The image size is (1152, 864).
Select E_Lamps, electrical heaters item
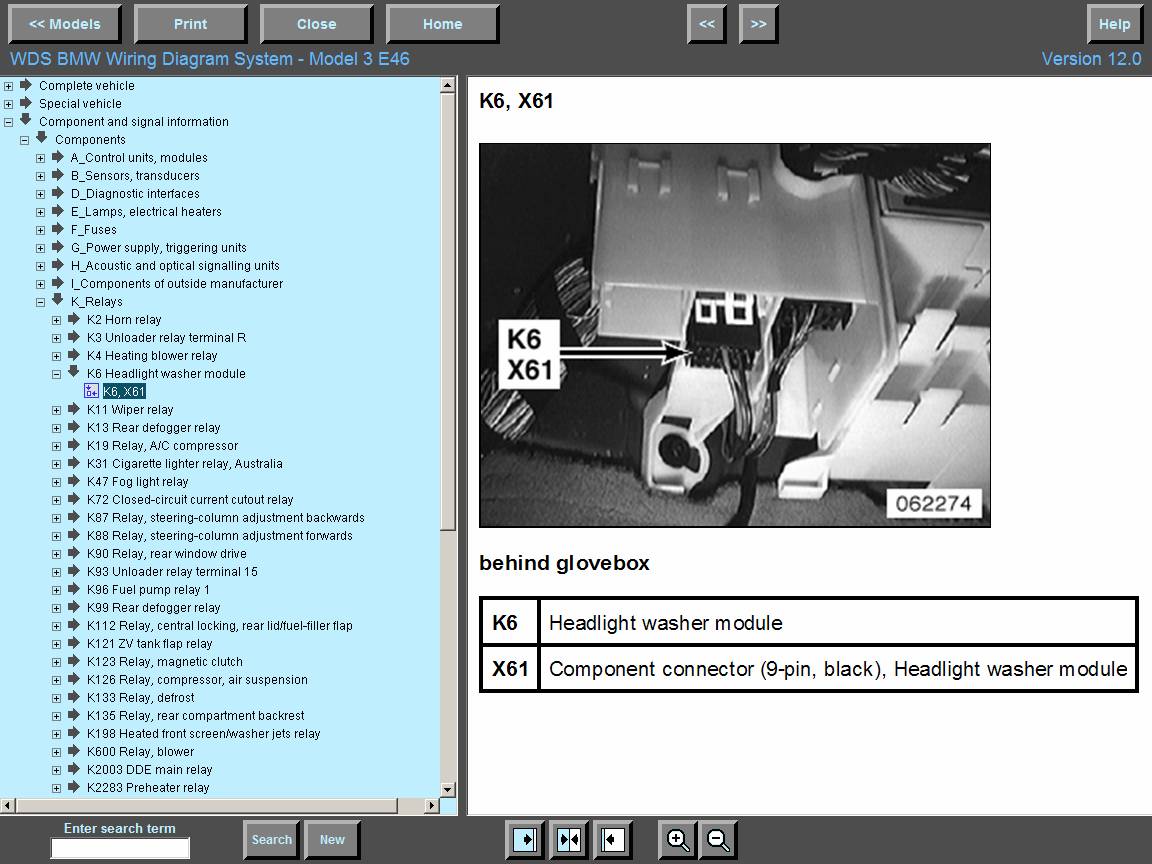(x=146, y=212)
